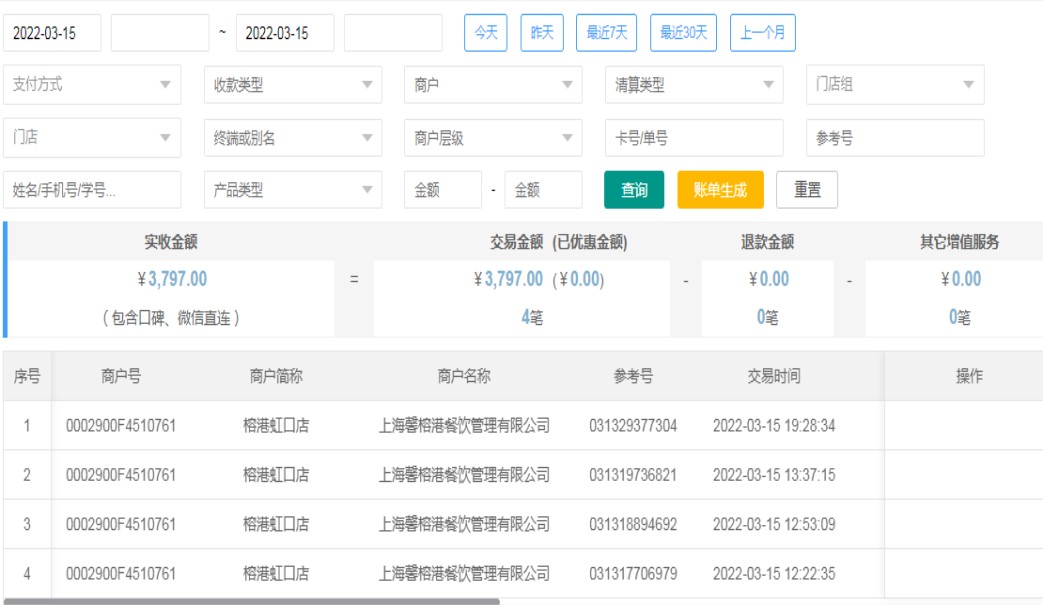
Task: Click the 今天 quick date button
Action: click(x=486, y=33)
